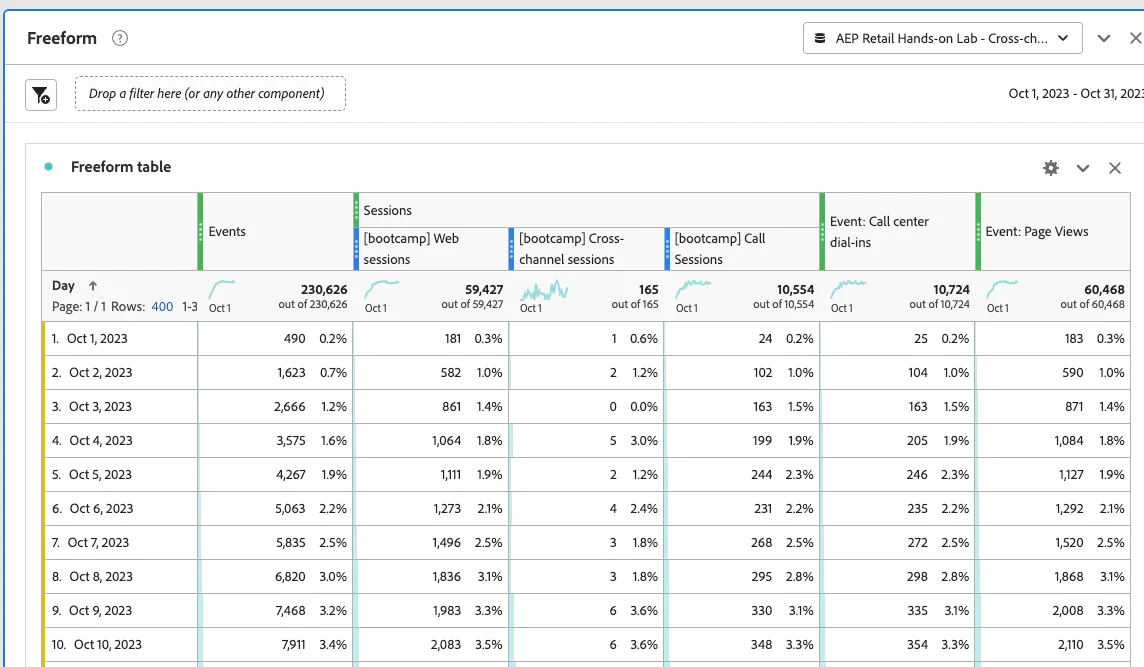Screen dimensions: 1144x667
Task: Click the 400 rows count link
Action: [x=162, y=306]
